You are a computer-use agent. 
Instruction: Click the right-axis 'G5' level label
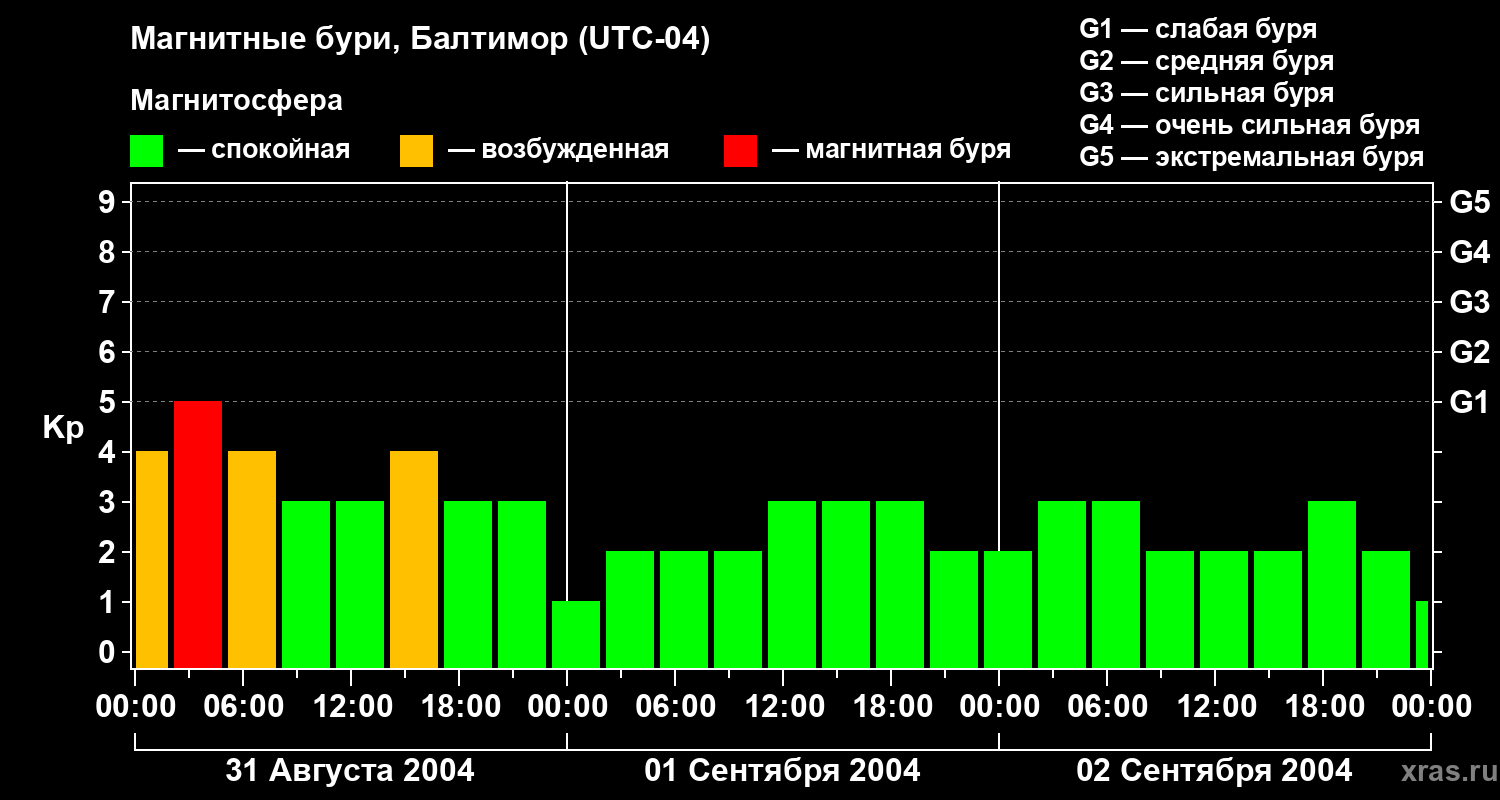1469,203
